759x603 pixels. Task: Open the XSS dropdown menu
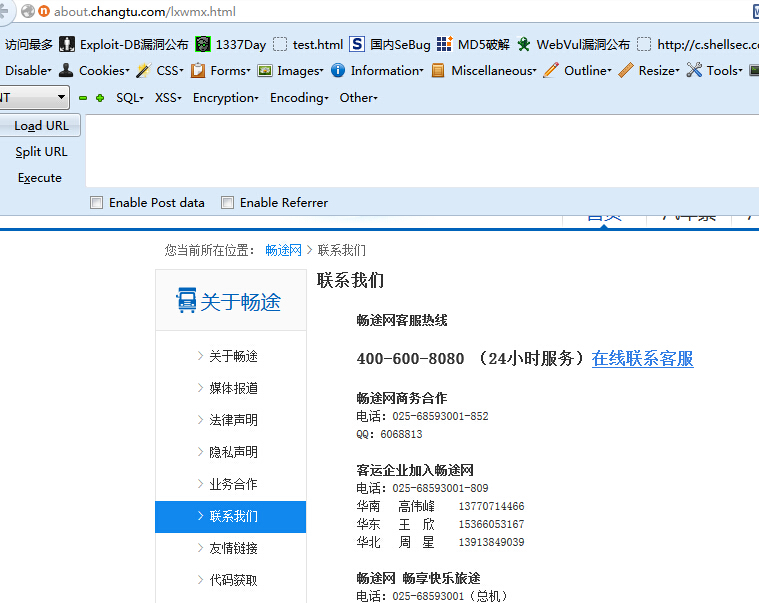[168, 98]
